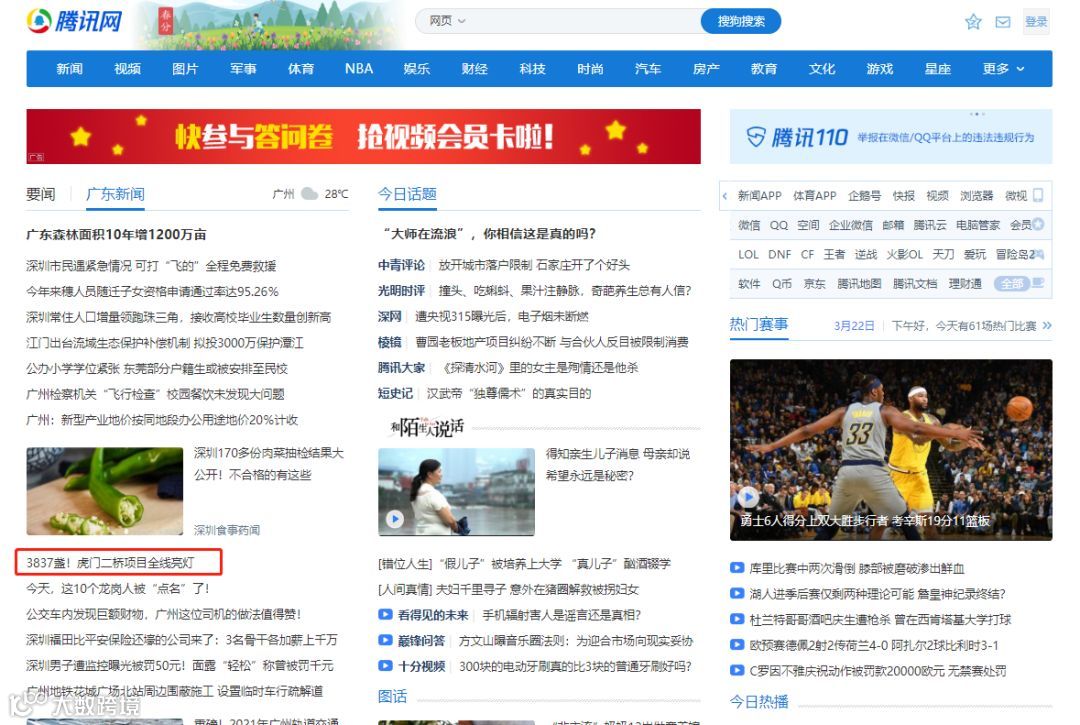Expand the 热门赛事 double chevron arrow
Screen dimensions: 1080x725
tap(1047, 326)
